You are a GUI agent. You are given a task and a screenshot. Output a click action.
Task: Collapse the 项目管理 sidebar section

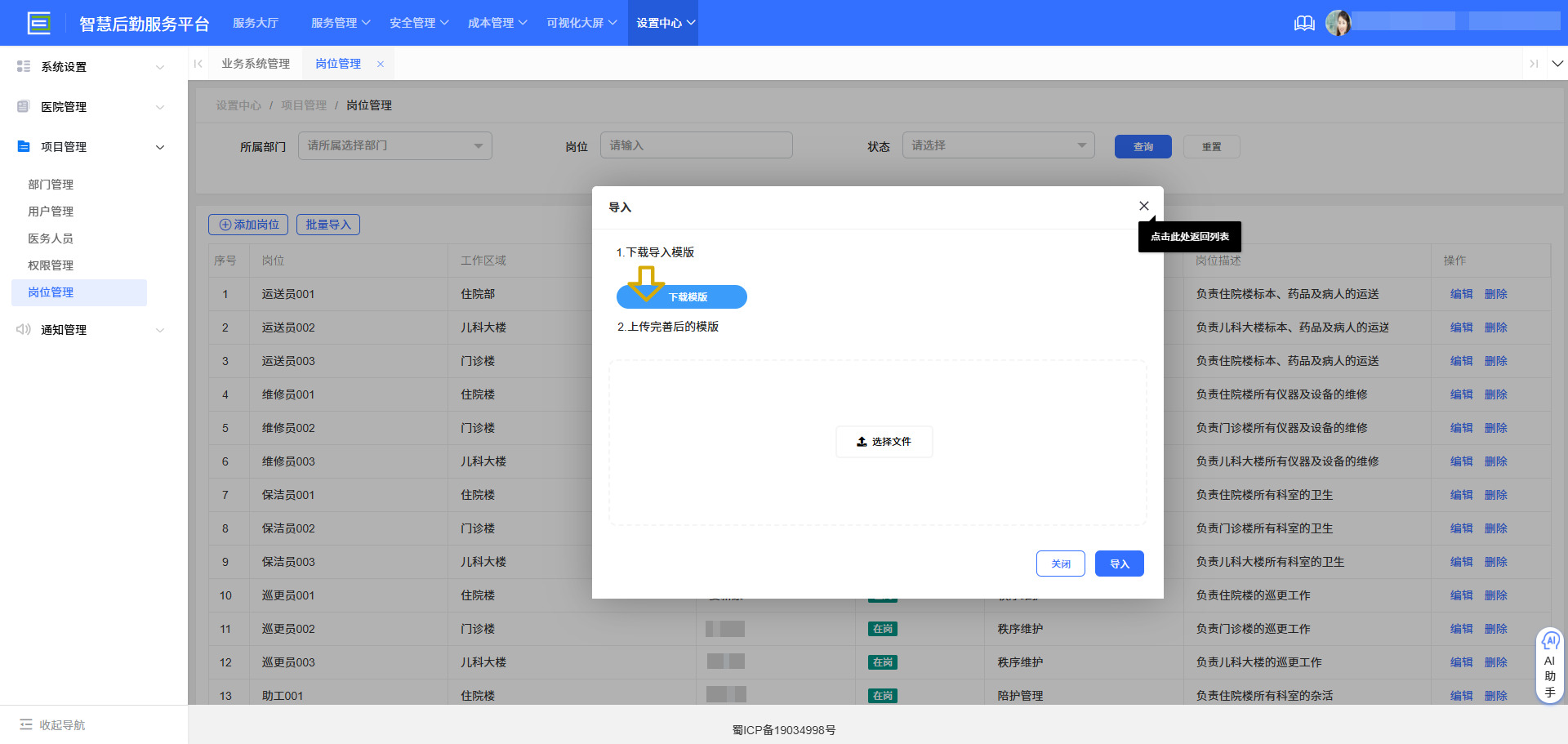pos(160,147)
